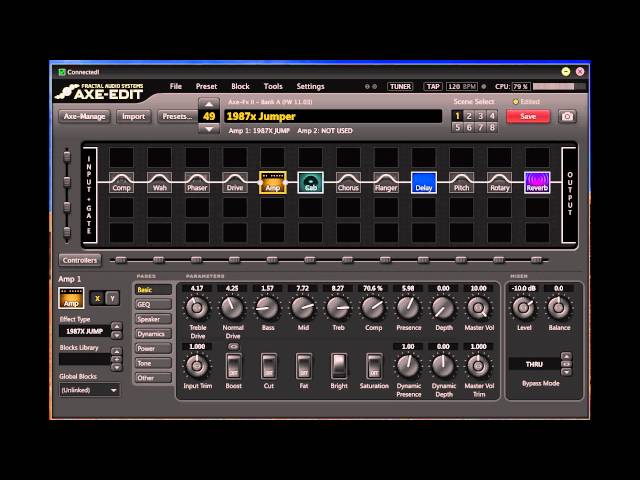Click the 1987x Jumper preset name field
The width and height of the screenshot is (640, 480).
333,116
